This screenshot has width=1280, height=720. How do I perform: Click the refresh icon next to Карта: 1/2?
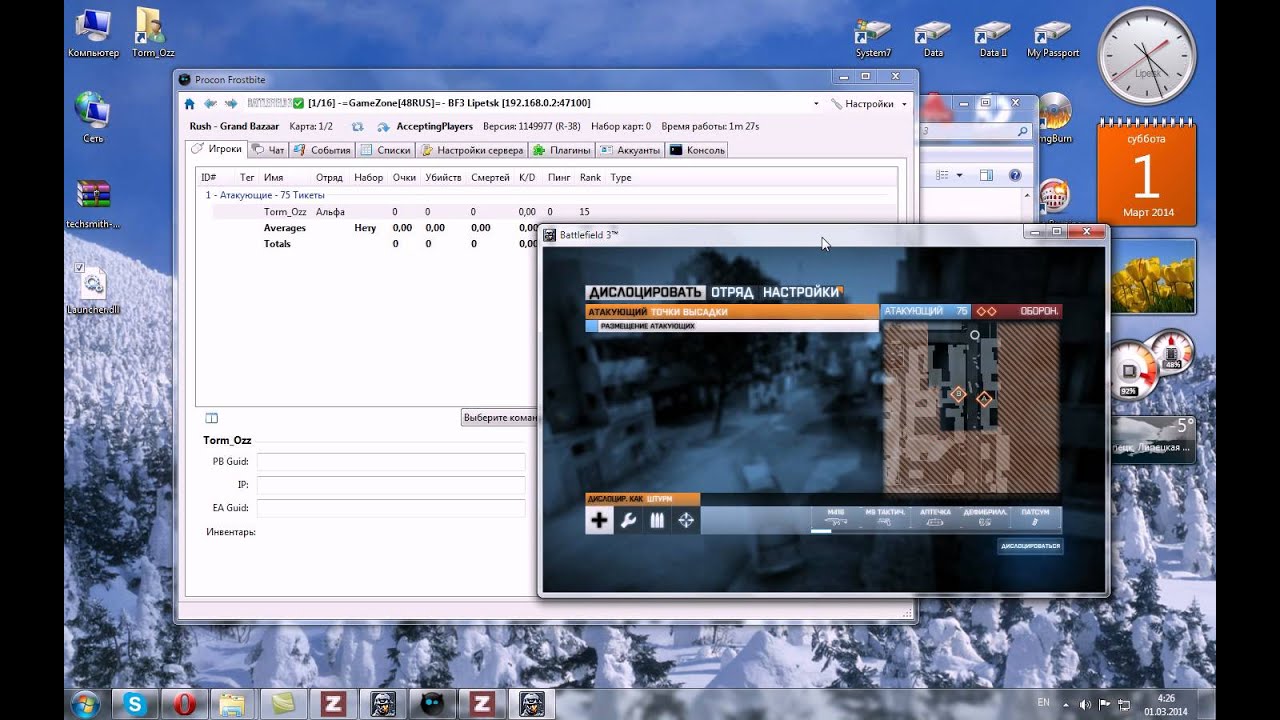click(357, 127)
